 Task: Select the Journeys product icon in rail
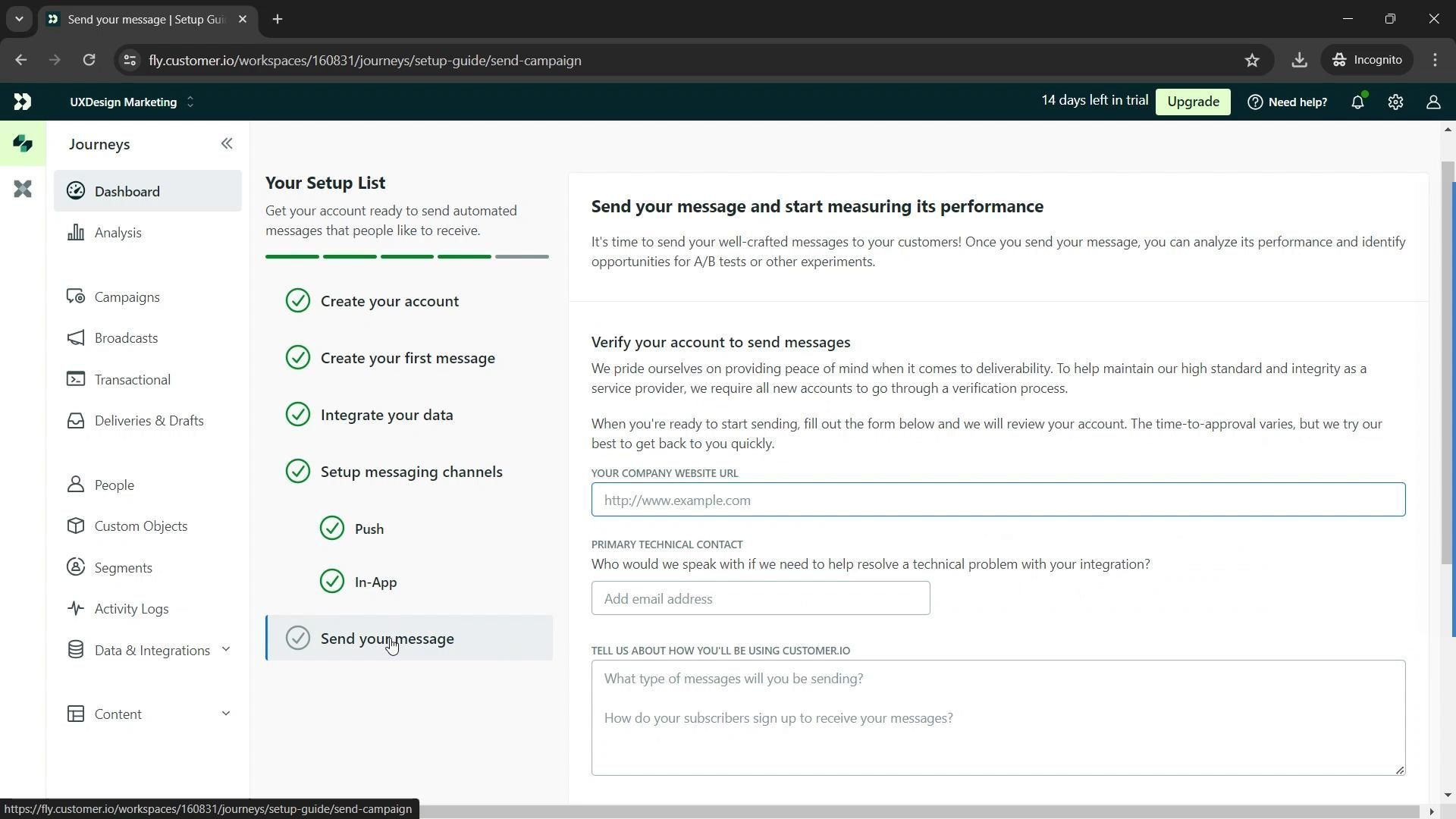(23, 144)
